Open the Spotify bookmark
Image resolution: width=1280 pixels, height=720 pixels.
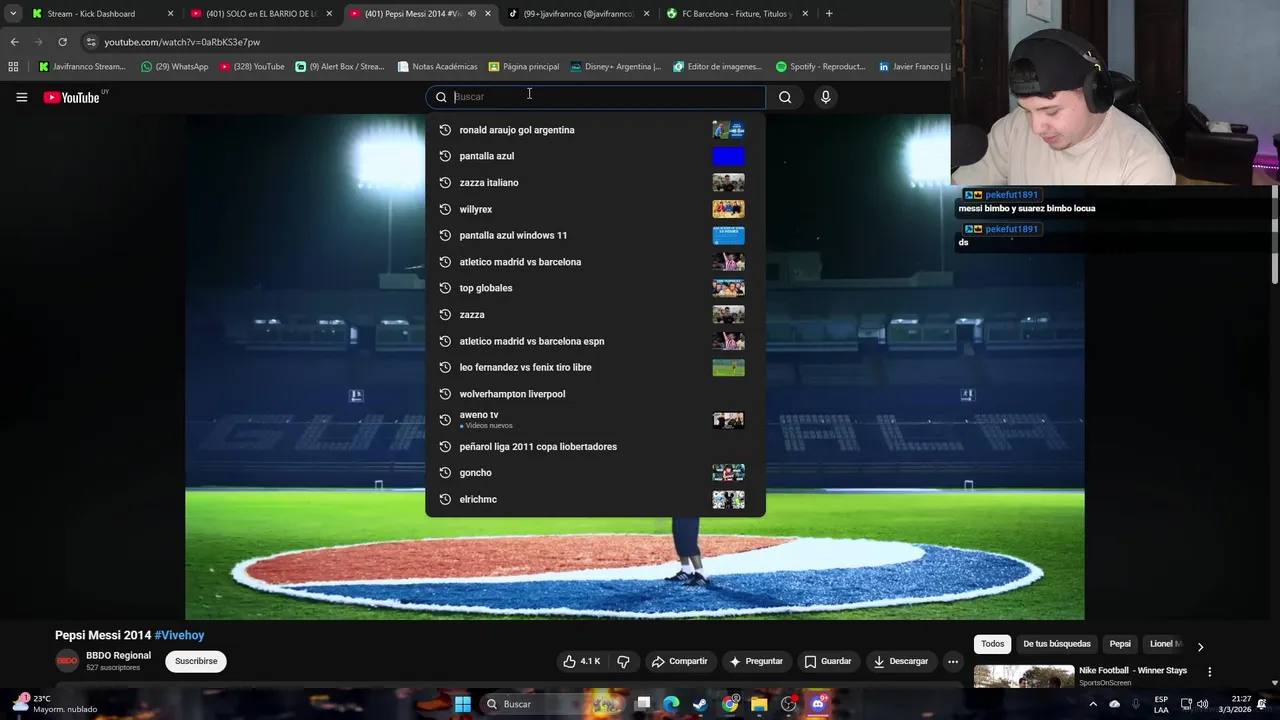820,67
